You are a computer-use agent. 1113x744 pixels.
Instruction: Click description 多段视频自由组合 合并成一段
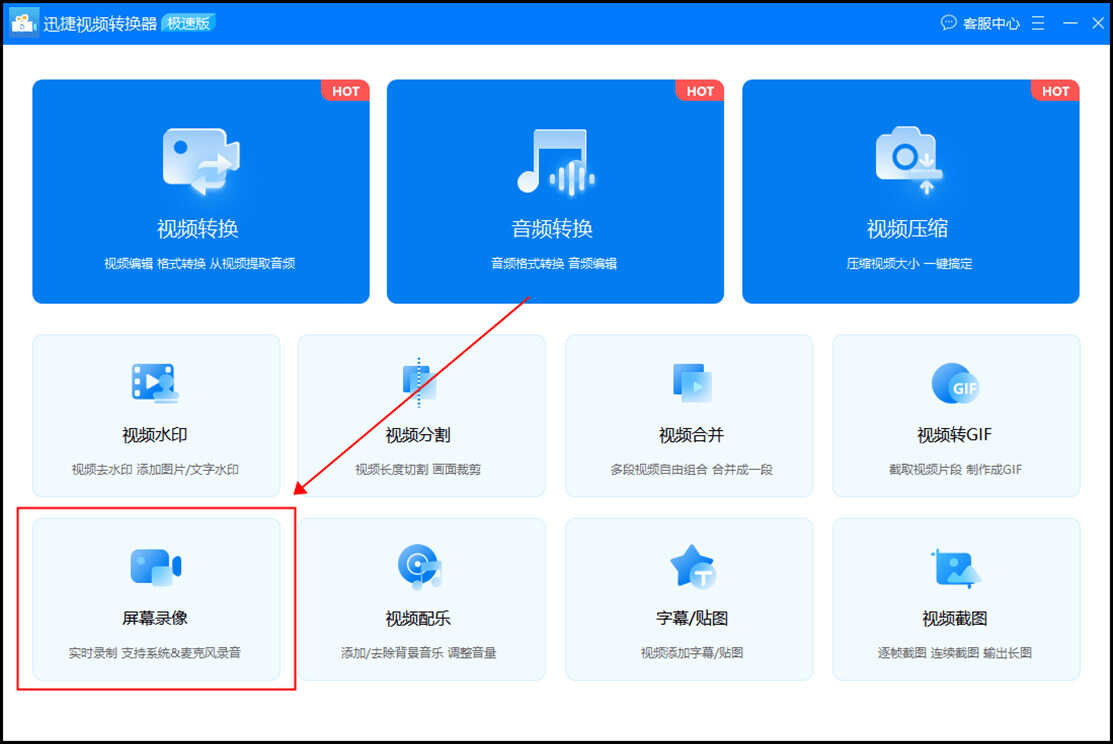pos(691,469)
